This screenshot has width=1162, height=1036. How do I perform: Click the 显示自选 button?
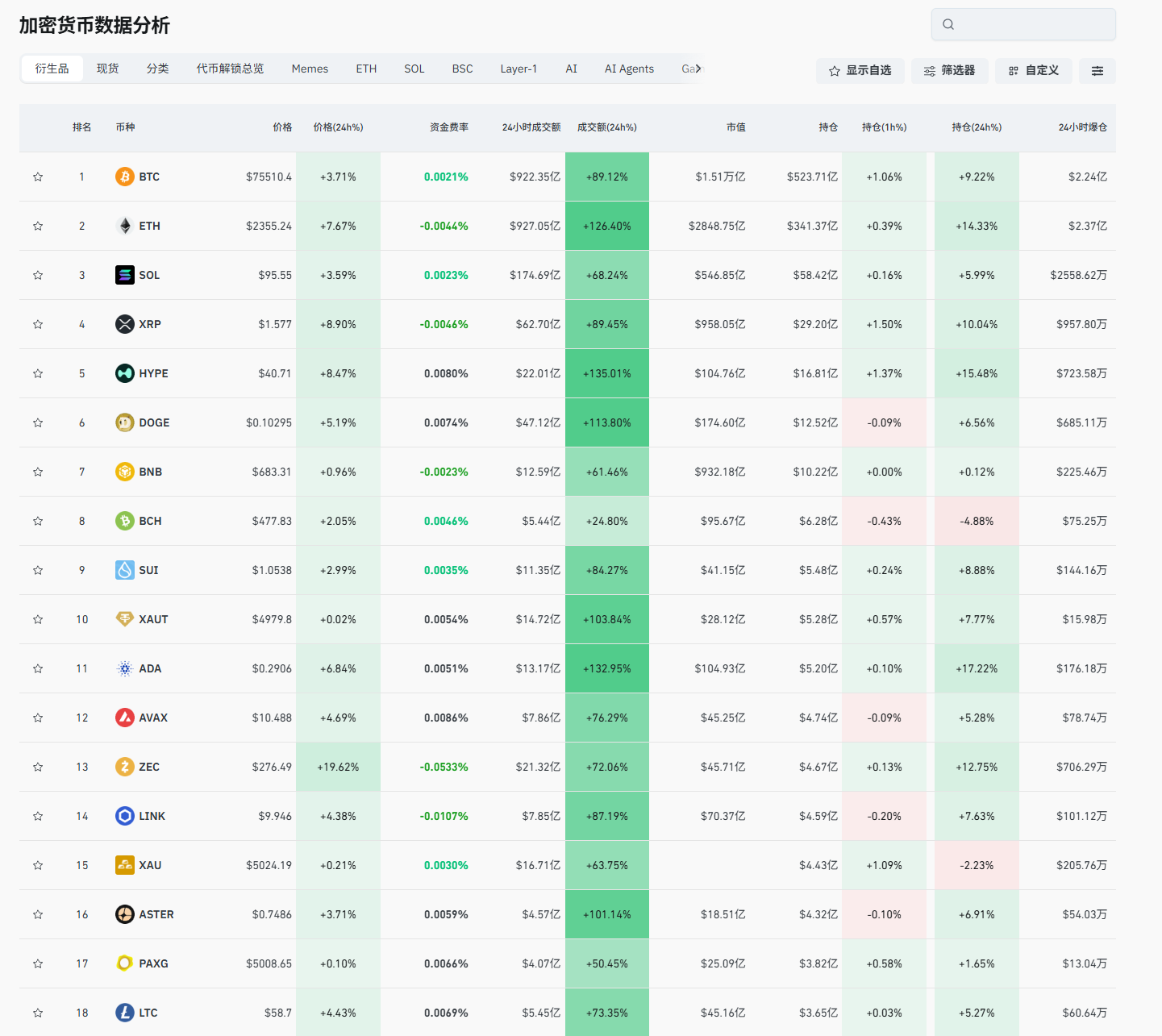pyautogui.click(x=860, y=71)
